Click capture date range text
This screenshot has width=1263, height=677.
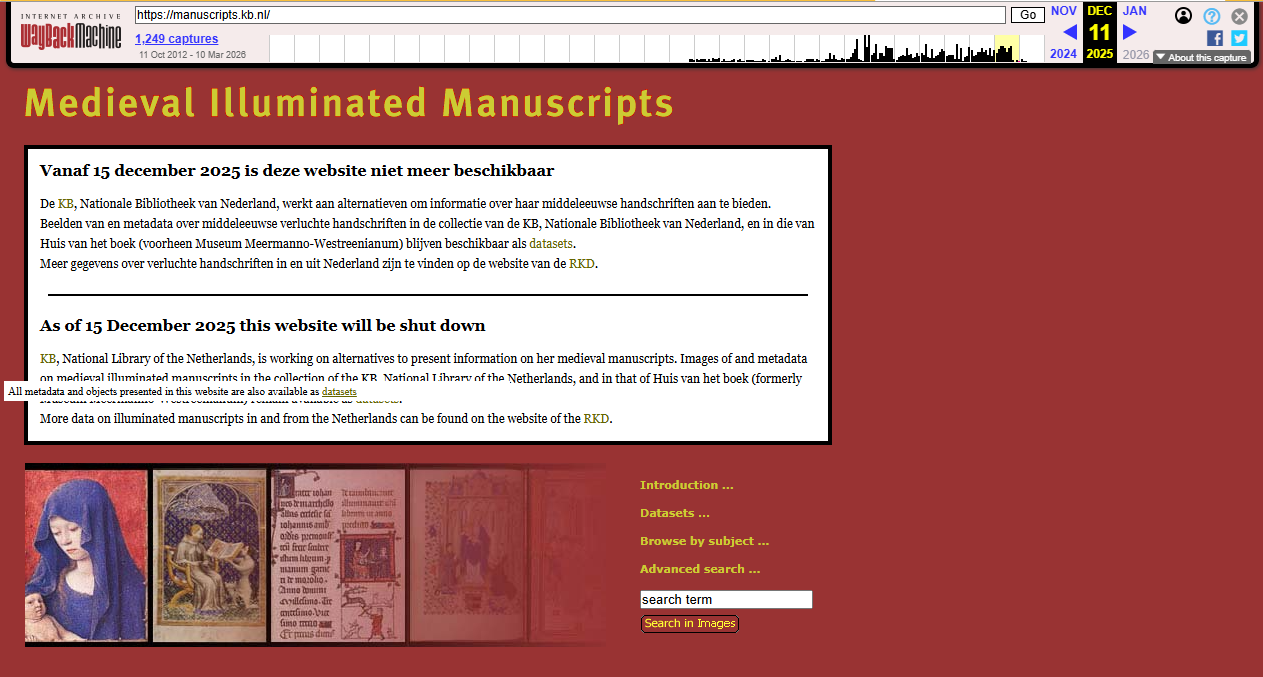click(192, 55)
